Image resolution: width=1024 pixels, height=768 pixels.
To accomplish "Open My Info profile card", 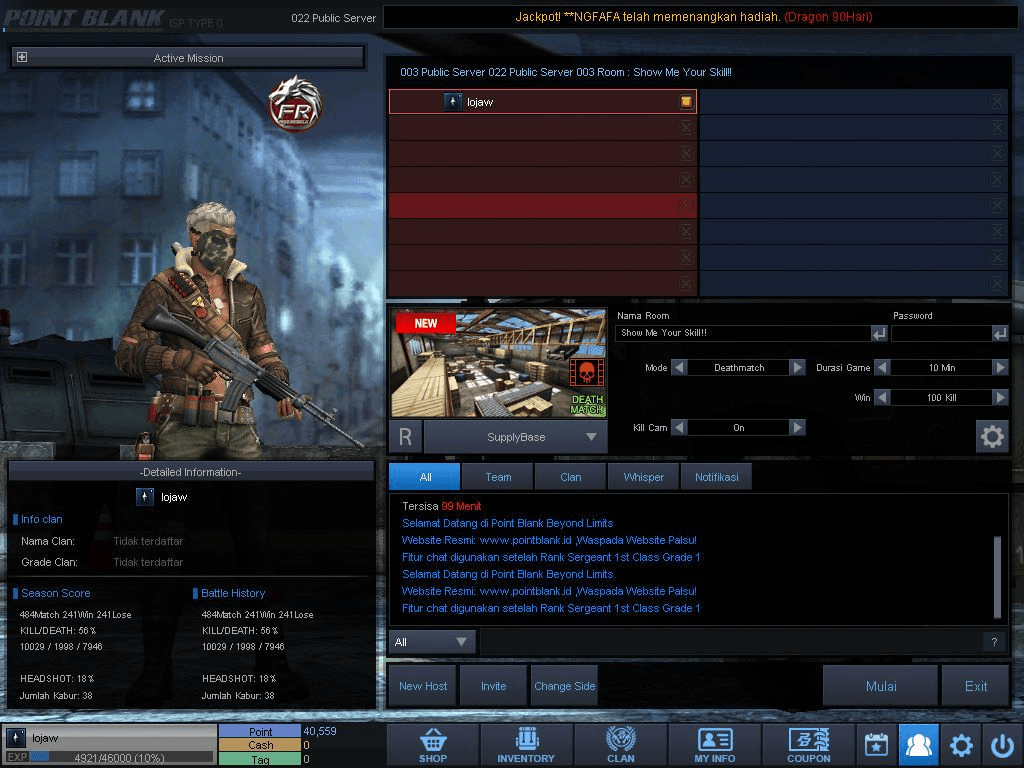I will 714,745.
